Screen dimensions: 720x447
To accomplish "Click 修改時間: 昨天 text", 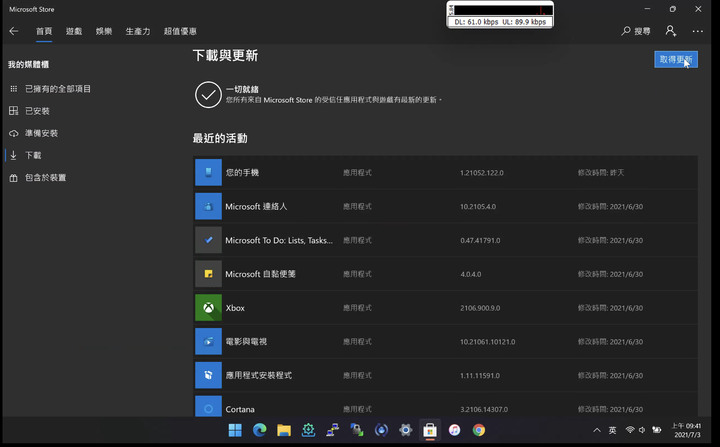I will (601, 173).
